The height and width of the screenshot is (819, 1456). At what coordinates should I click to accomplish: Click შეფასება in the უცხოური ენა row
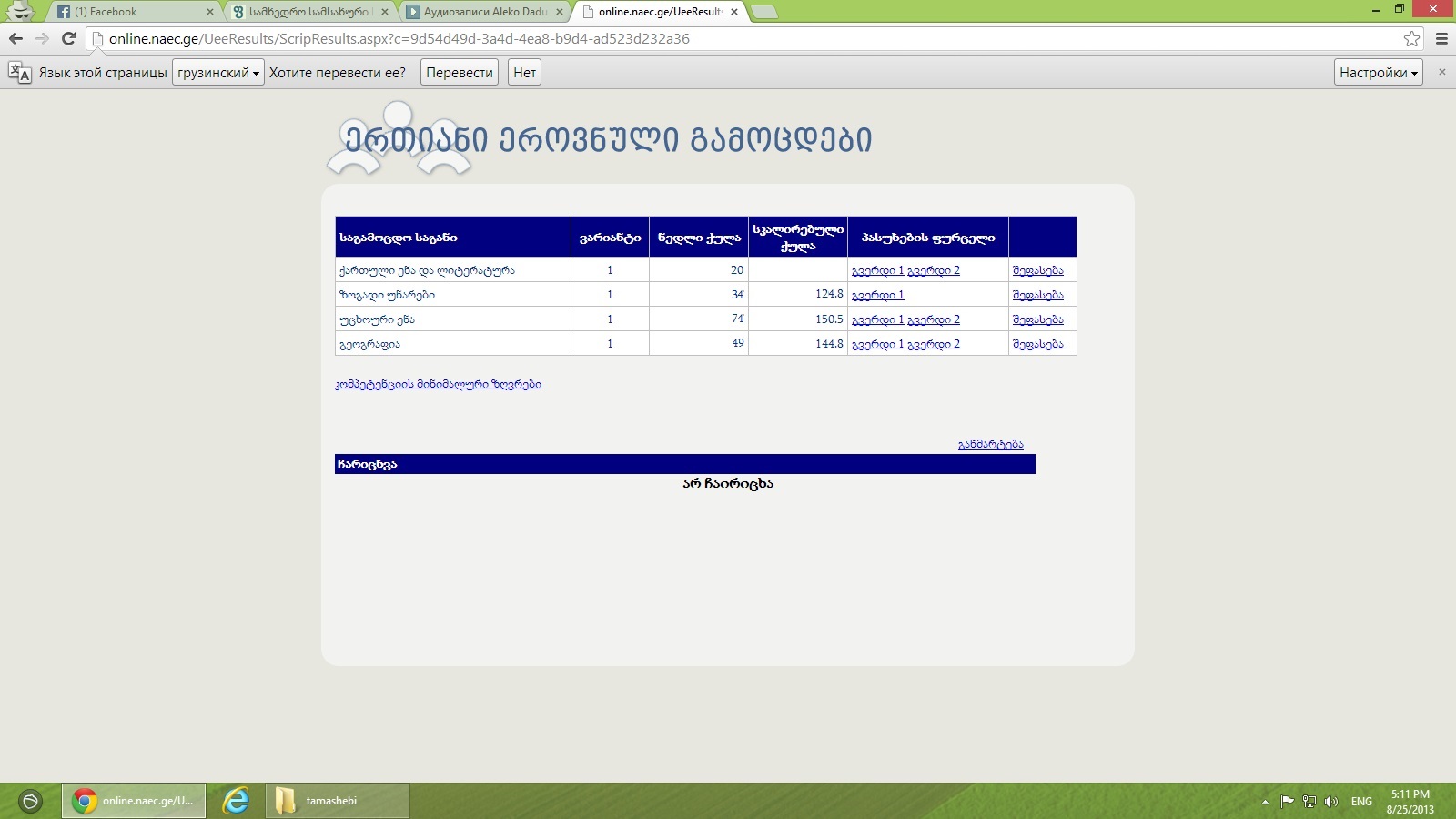(x=1037, y=319)
